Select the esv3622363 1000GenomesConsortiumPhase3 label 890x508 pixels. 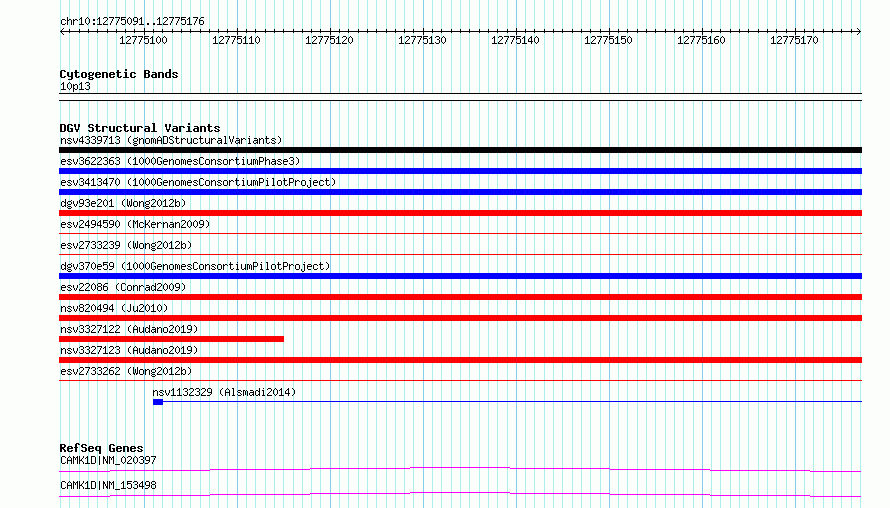180,161
